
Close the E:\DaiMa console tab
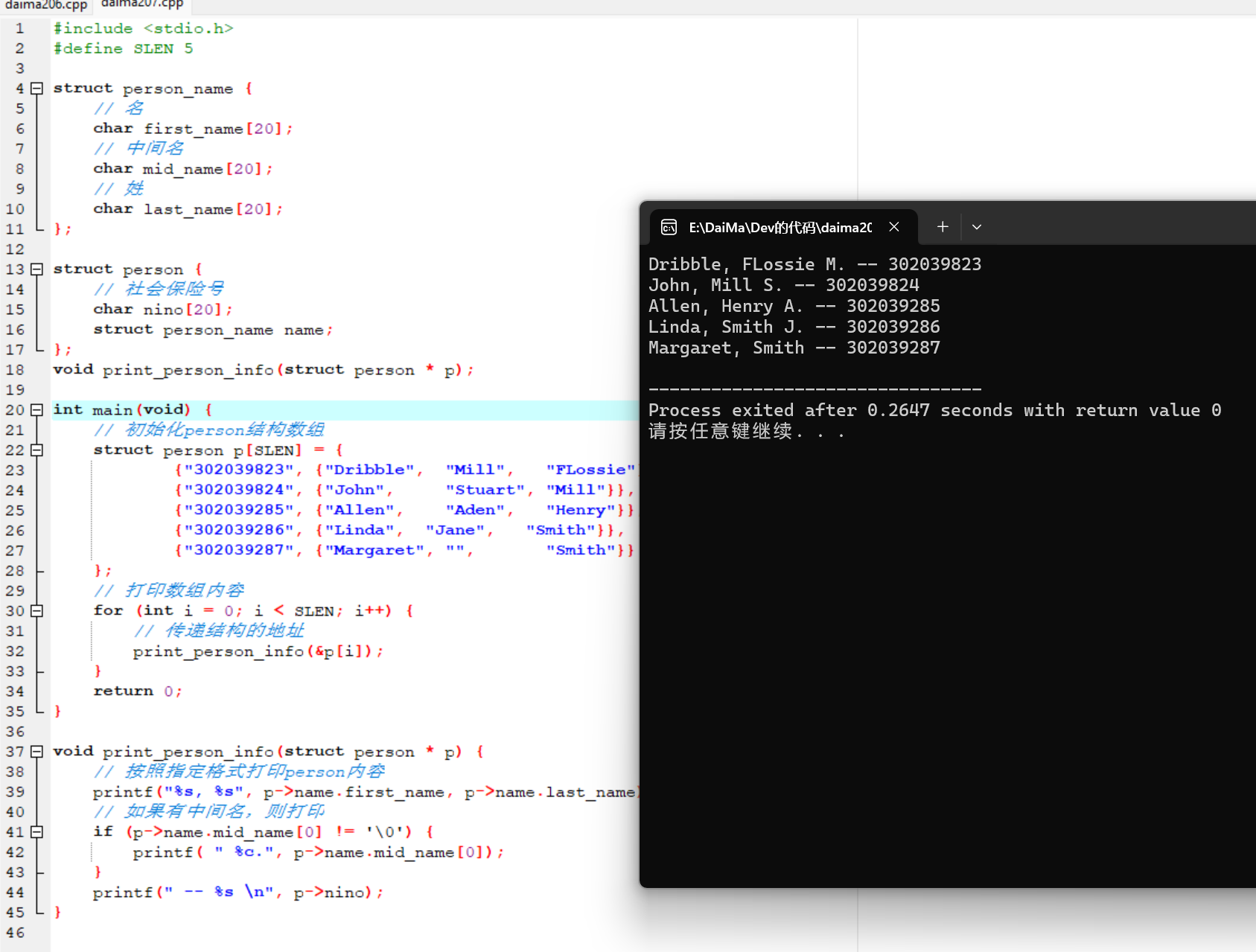[894, 227]
